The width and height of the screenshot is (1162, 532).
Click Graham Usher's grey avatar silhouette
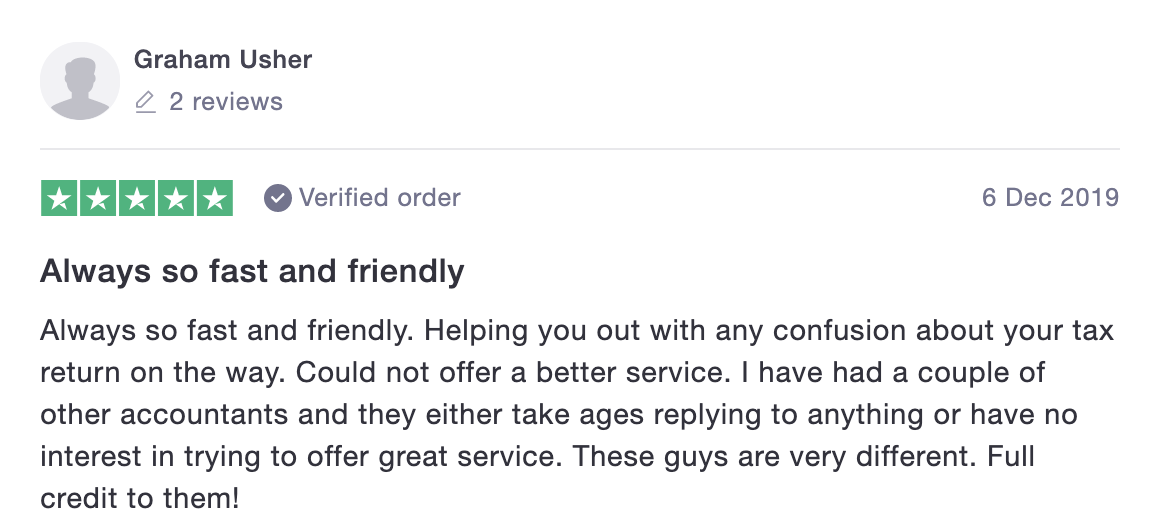pyautogui.click(x=80, y=81)
